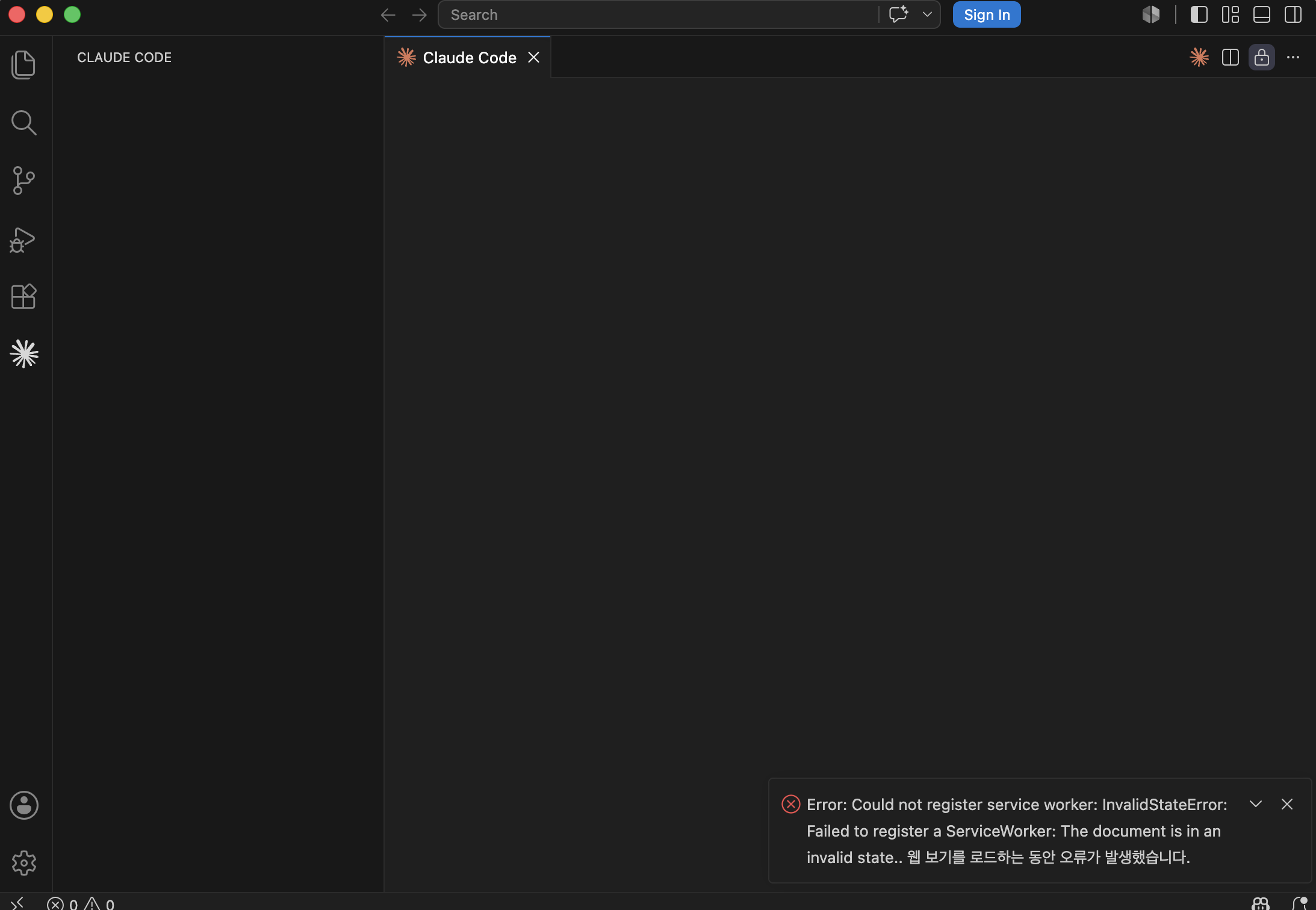Toggle the bottom panel visibility
The height and width of the screenshot is (910, 1316).
(x=1262, y=14)
